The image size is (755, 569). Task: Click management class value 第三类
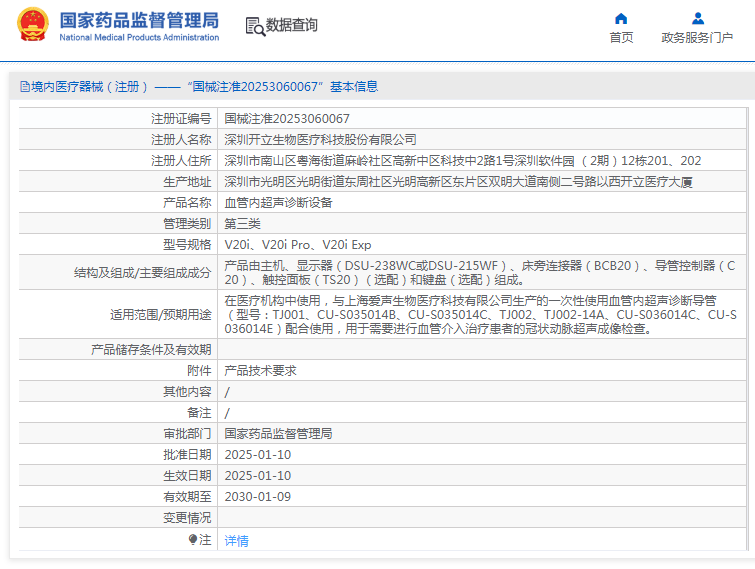(242, 224)
